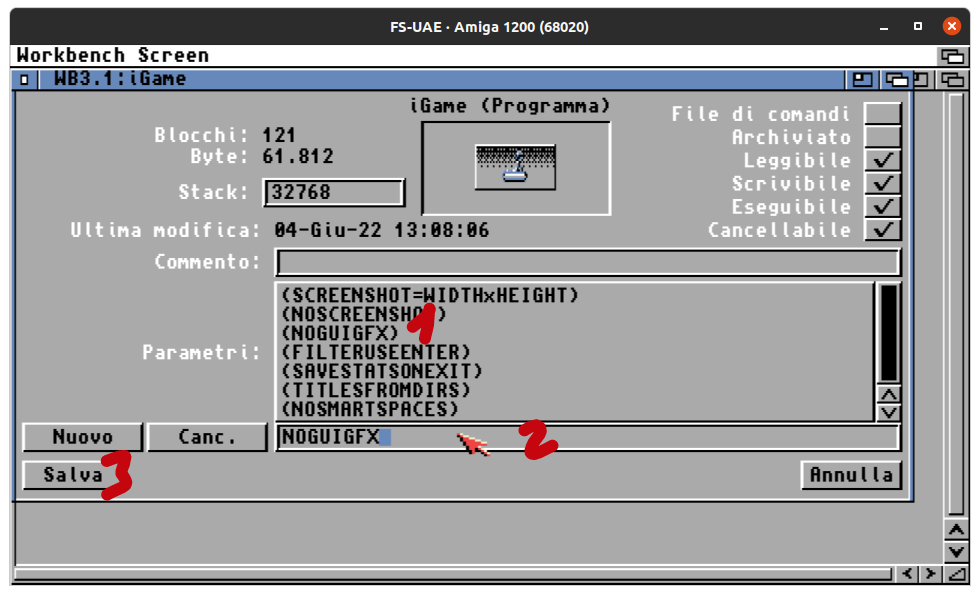The width and height of the screenshot is (980, 595).
Task: Click the WB3.1:iGame window title
Action: pos(120,79)
